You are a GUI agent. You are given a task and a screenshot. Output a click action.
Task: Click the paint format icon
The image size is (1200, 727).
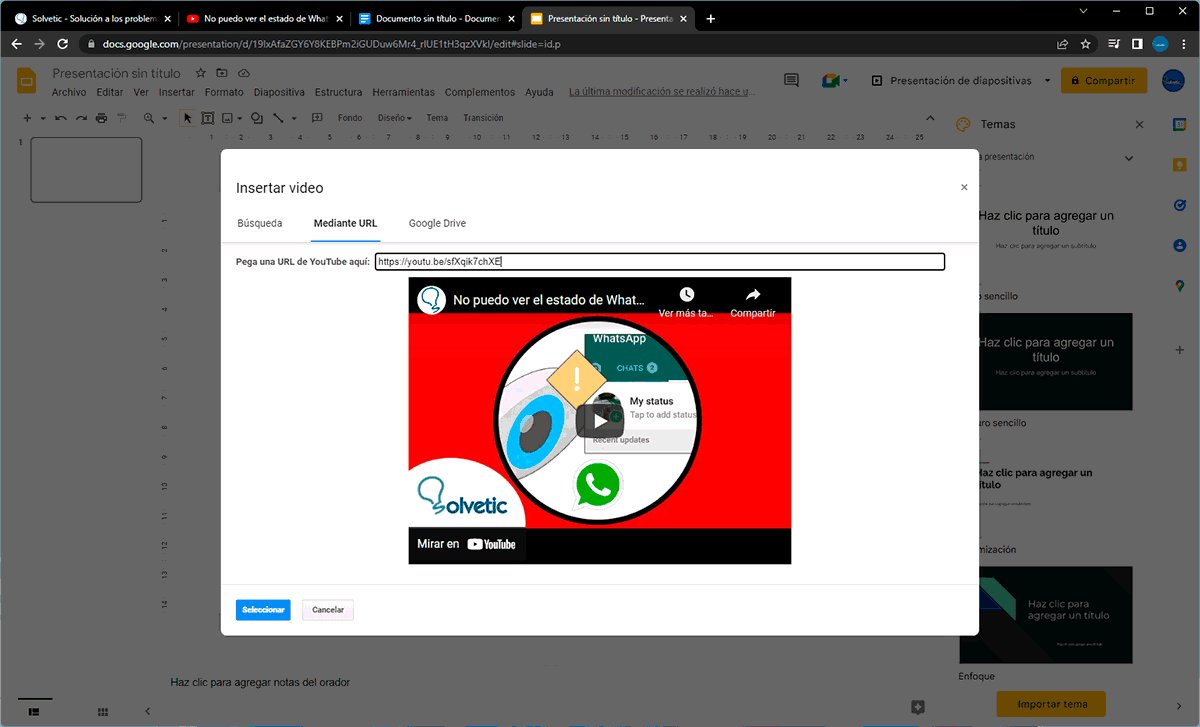click(x=121, y=118)
